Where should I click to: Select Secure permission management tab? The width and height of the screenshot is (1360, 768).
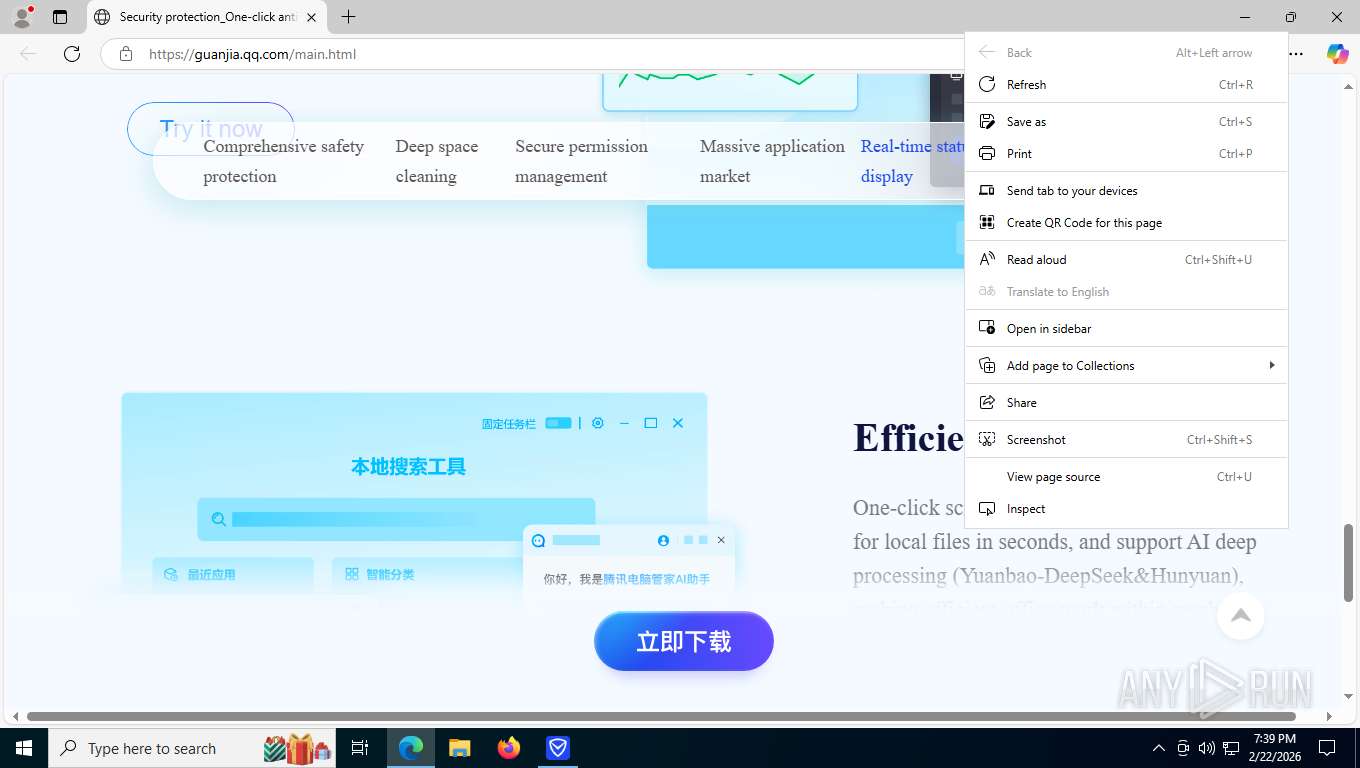click(x=582, y=161)
